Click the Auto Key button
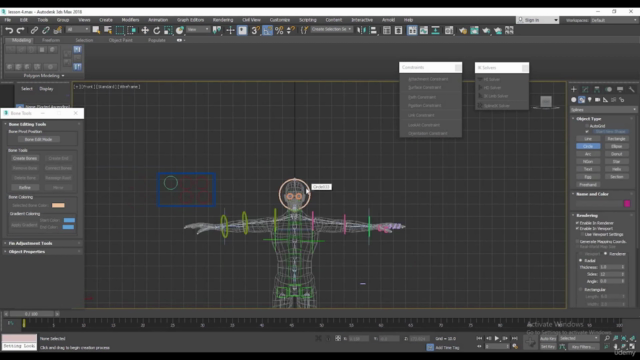This screenshot has width=640, height=360. (x=548, y=339)
